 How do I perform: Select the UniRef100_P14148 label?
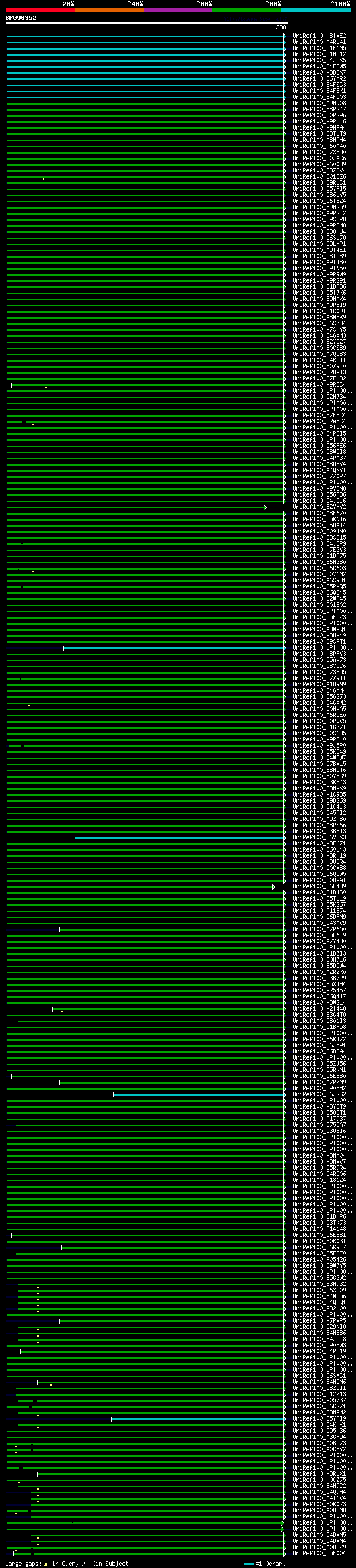click(x=319, y=1229)
